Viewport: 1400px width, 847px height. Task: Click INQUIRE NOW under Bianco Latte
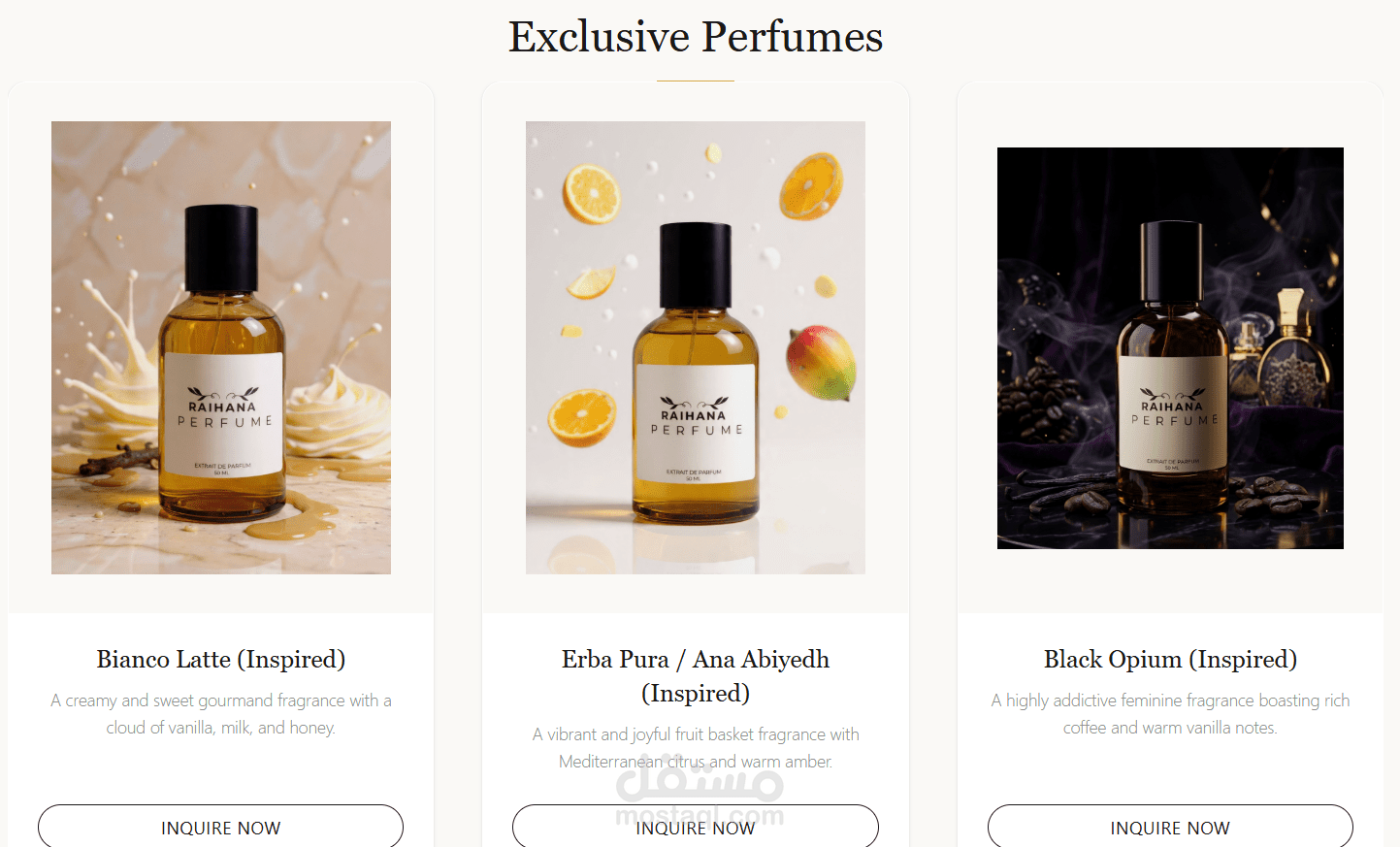coord(220,827)
